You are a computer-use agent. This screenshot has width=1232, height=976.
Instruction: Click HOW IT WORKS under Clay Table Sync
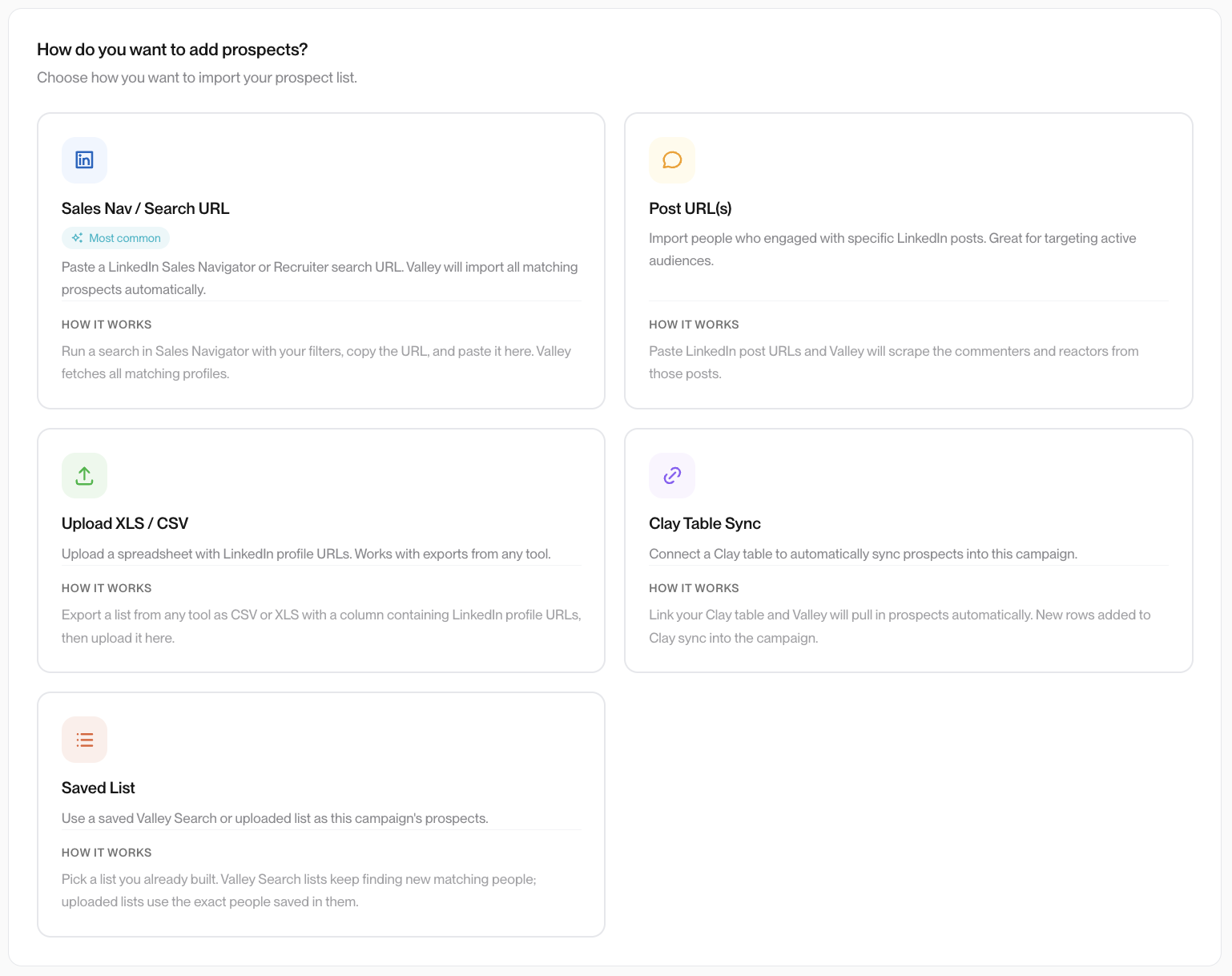[x=694, y=588]
